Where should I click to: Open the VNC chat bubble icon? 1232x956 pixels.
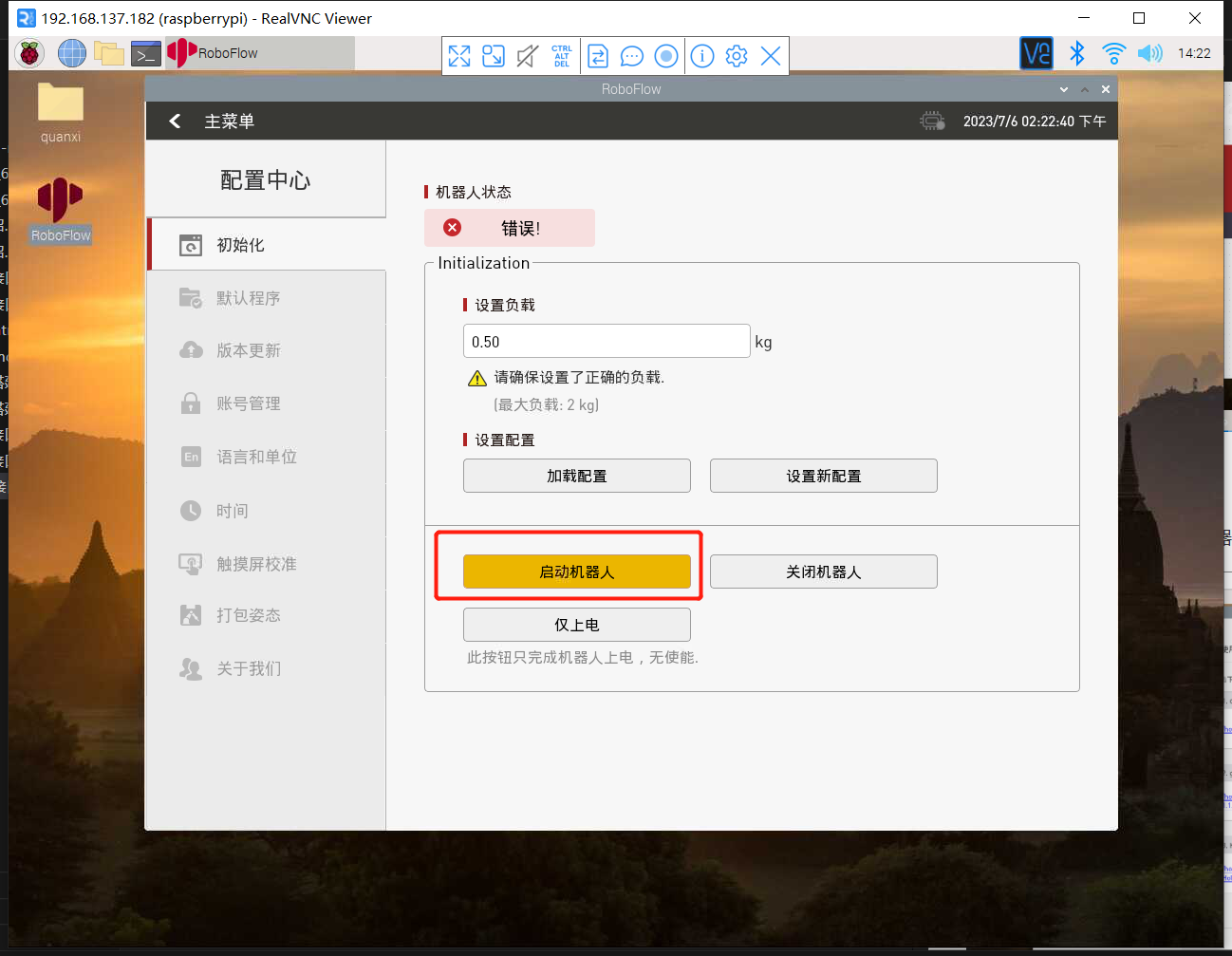pos(631,56)
